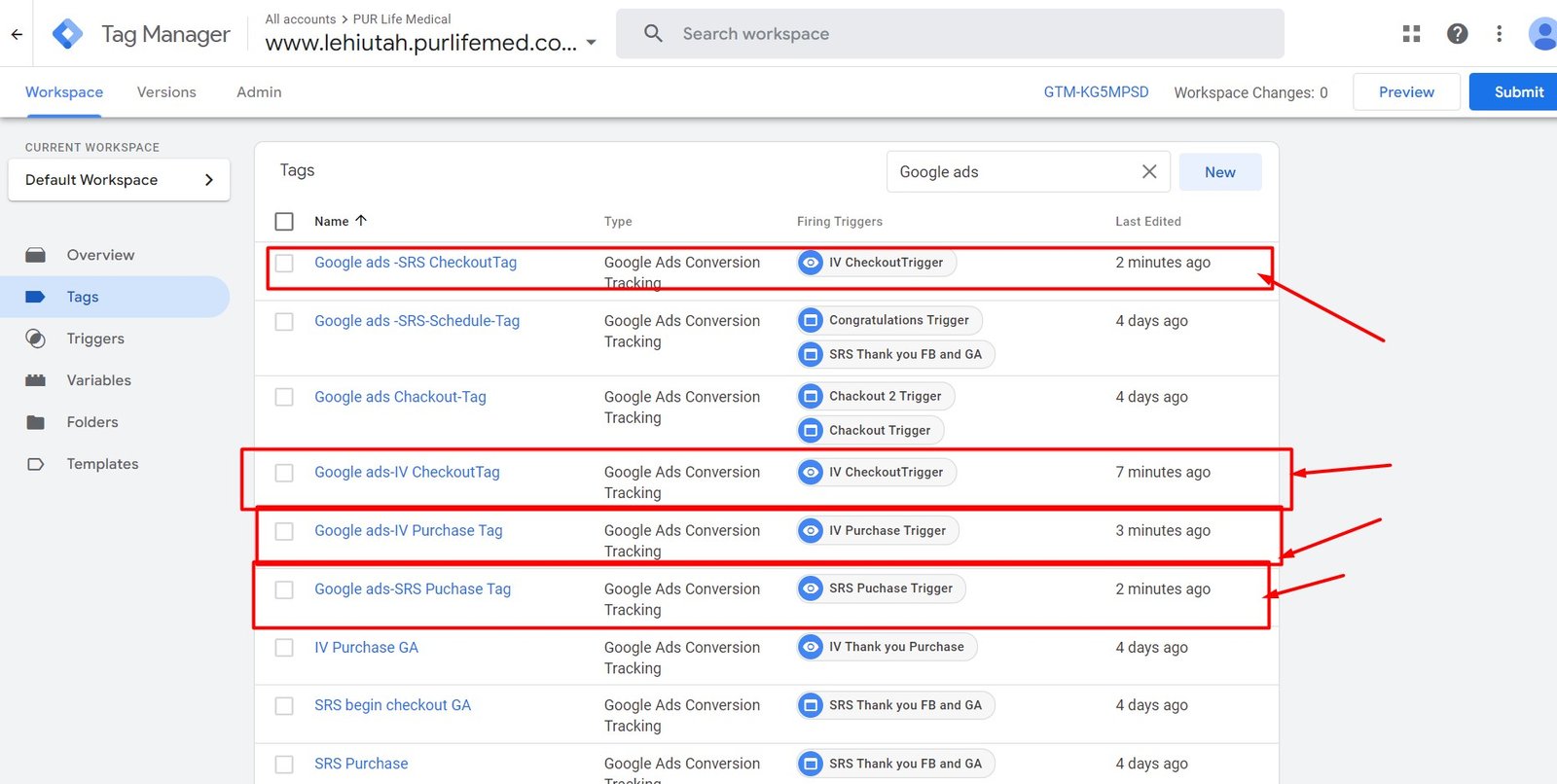
Task: Check the Google ads-IV CheckoutTag checkbox
Action: [x=284, y=473]
